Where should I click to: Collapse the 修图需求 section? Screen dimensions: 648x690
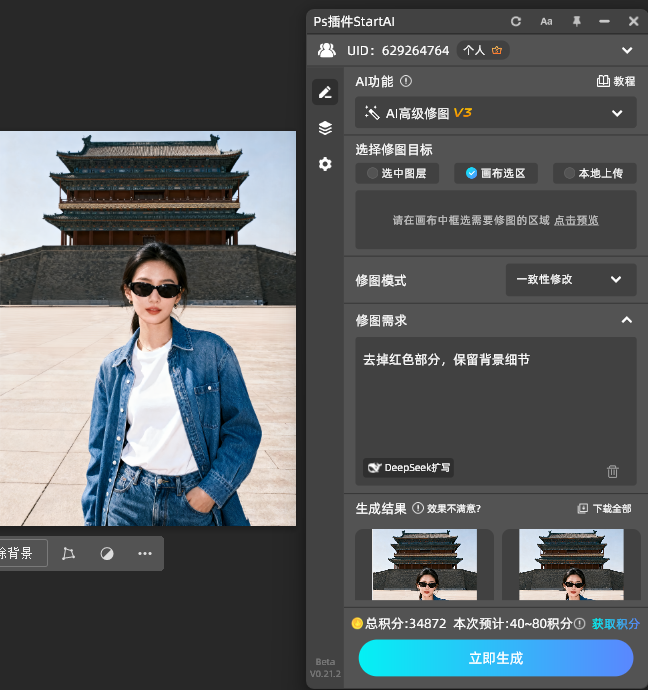coord(626,320)
